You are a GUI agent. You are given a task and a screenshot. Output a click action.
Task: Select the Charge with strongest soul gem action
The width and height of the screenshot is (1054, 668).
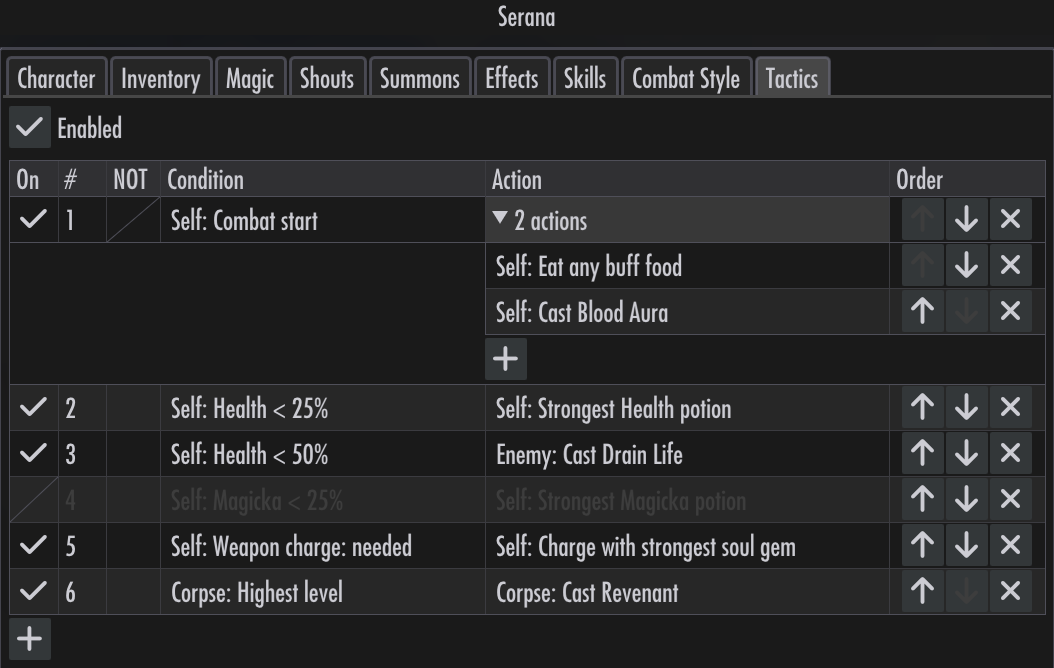(687, 546)
